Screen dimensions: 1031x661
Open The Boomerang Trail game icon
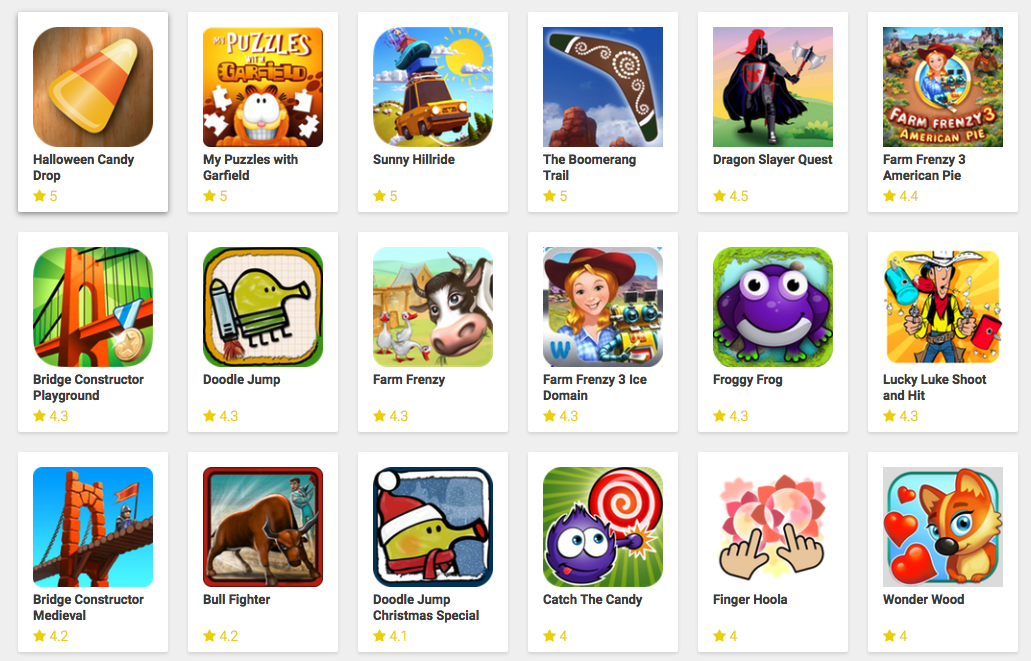point(603,87)
